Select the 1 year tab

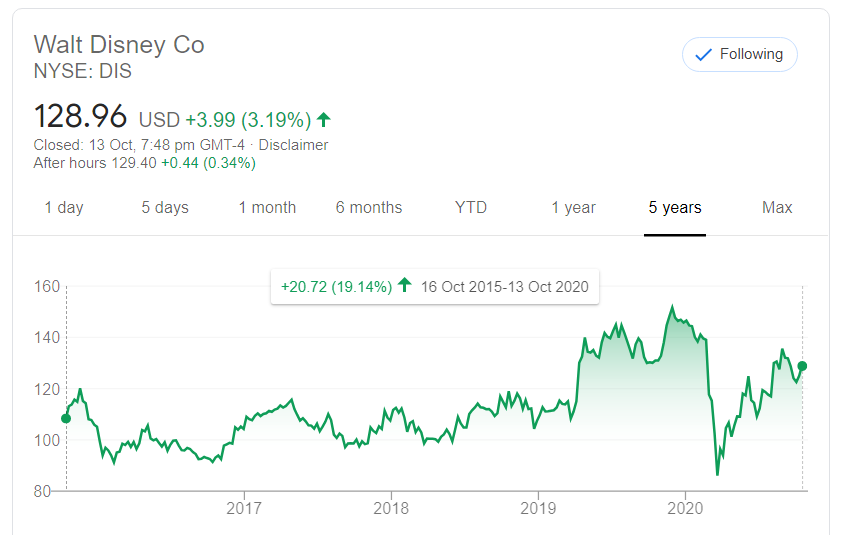573,208
